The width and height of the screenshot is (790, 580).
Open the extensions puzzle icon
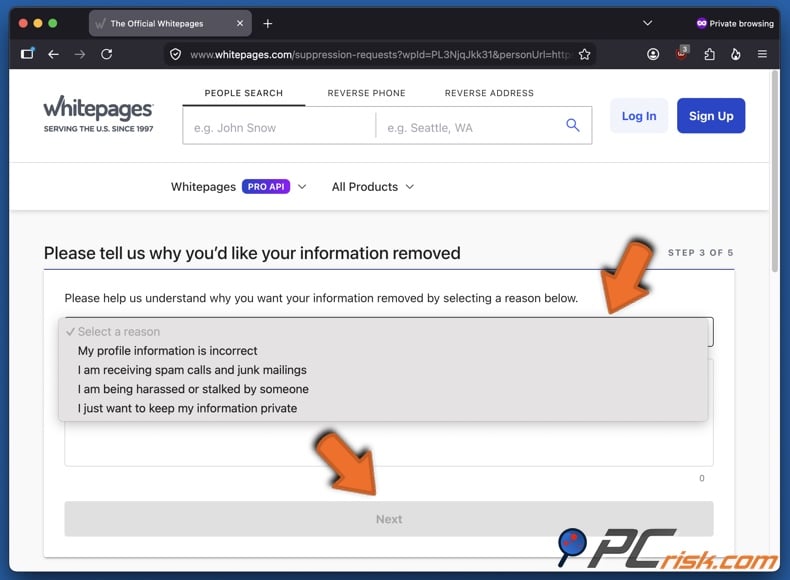coord(709,54)
